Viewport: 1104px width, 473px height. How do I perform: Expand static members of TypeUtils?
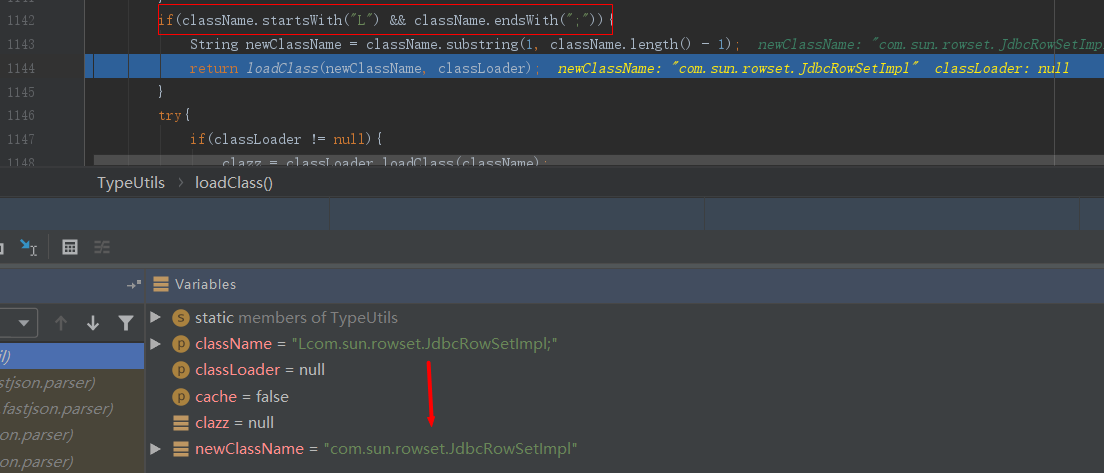[155, 318]
